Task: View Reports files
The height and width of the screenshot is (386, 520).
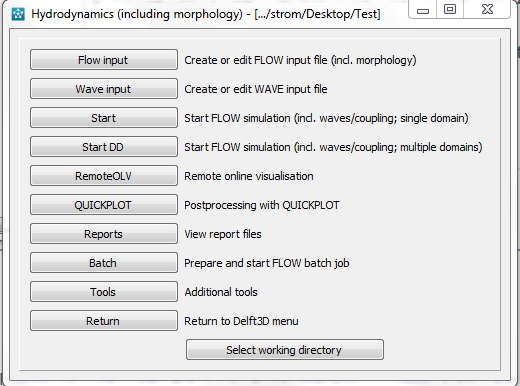Action: point(104,234)
